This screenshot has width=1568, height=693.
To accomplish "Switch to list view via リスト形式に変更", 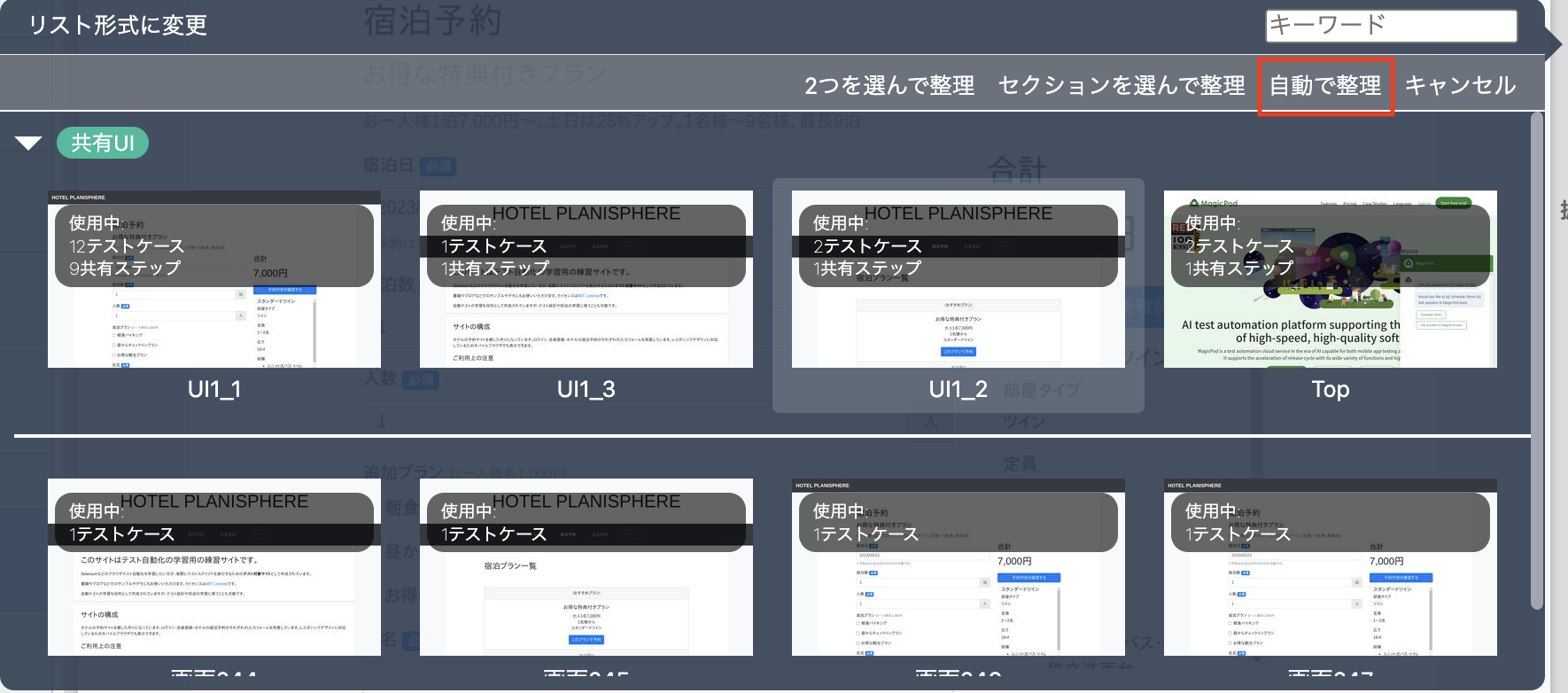I will coord(118,25).
